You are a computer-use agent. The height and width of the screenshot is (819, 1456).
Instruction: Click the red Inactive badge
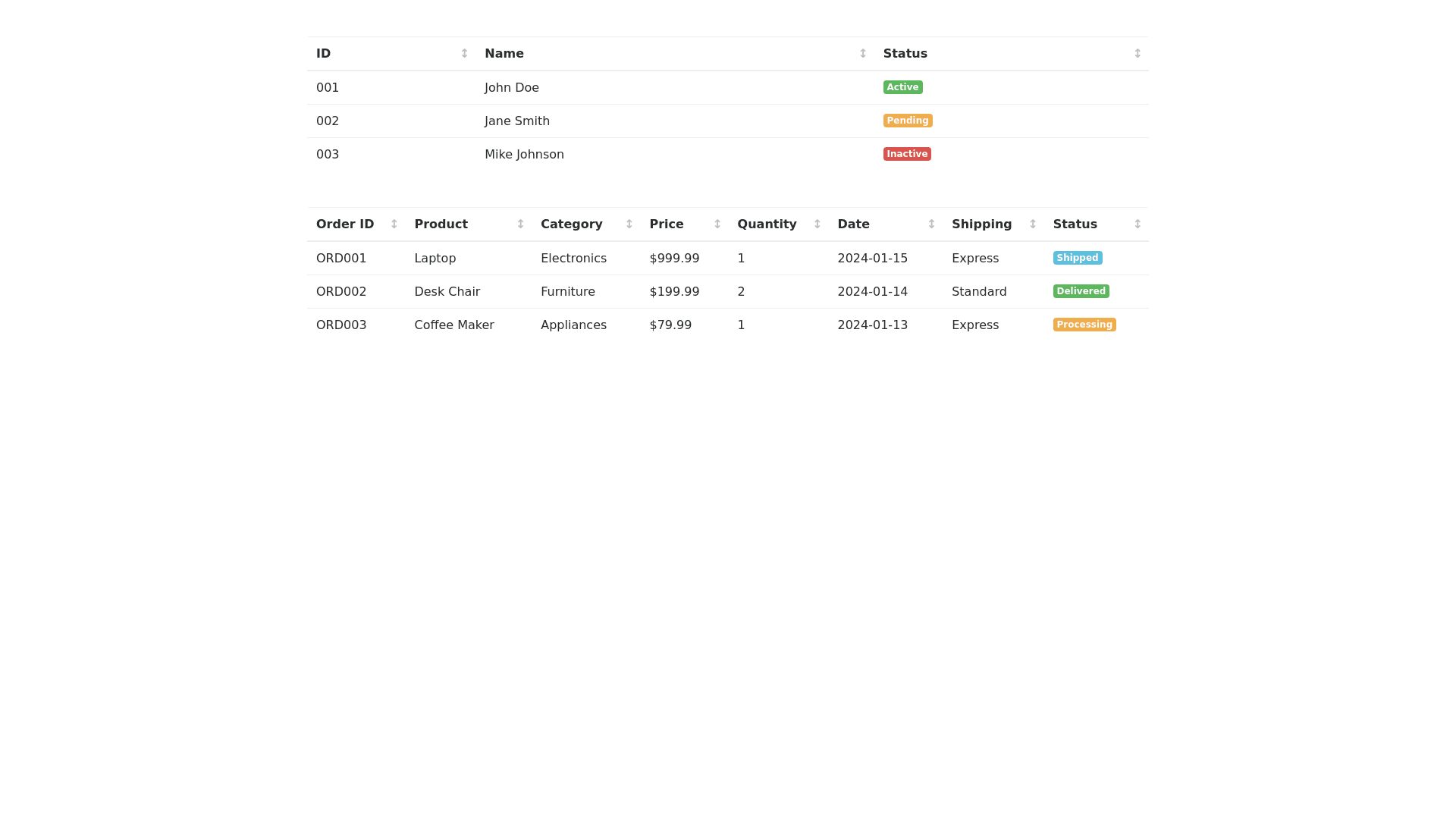click(906, 154)
